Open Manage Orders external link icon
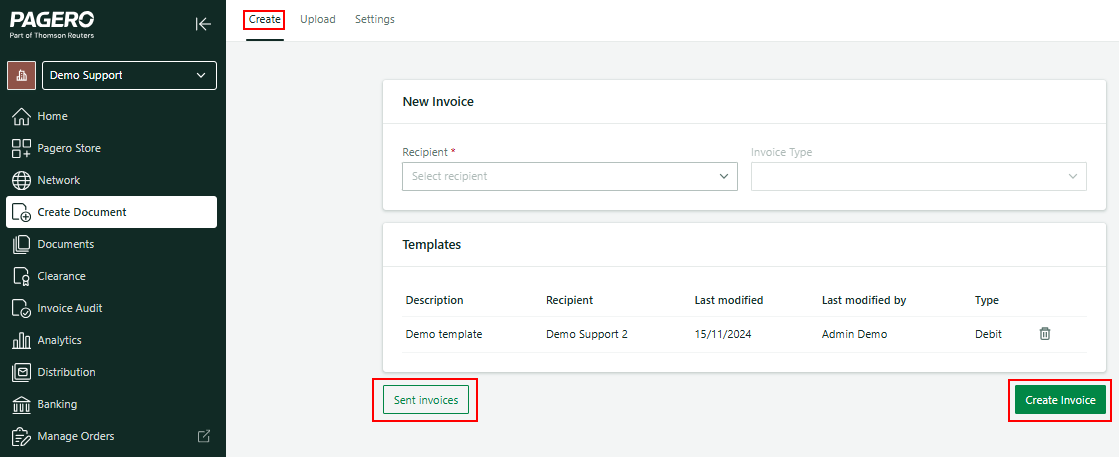Viewport: 1119px width, 457px height. pyautogui.click(x=204, y=436)
